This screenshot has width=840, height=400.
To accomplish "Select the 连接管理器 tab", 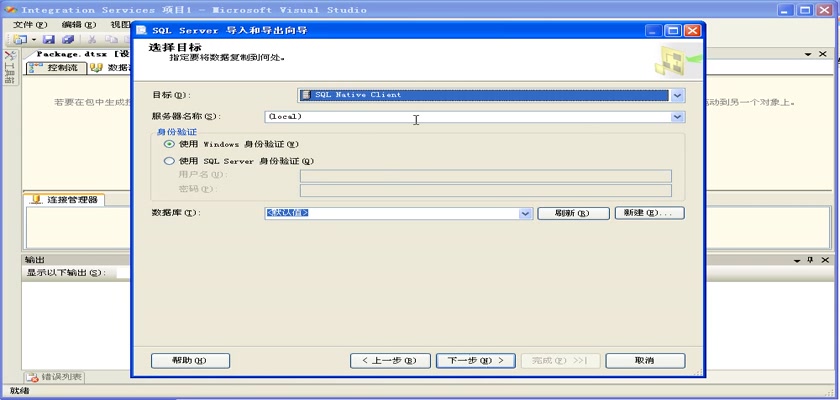I will 64,200.
